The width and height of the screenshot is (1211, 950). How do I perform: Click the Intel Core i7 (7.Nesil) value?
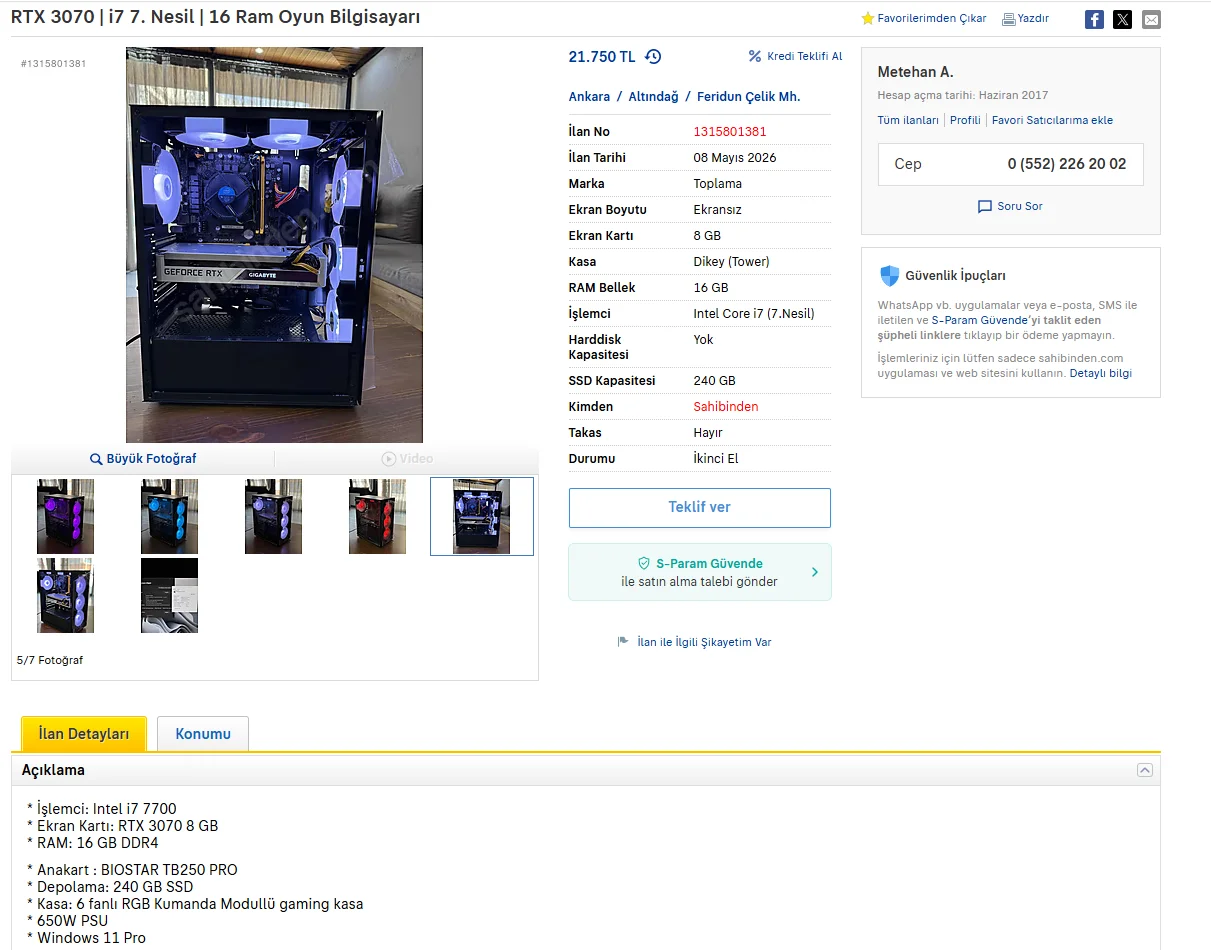[754, 314]
